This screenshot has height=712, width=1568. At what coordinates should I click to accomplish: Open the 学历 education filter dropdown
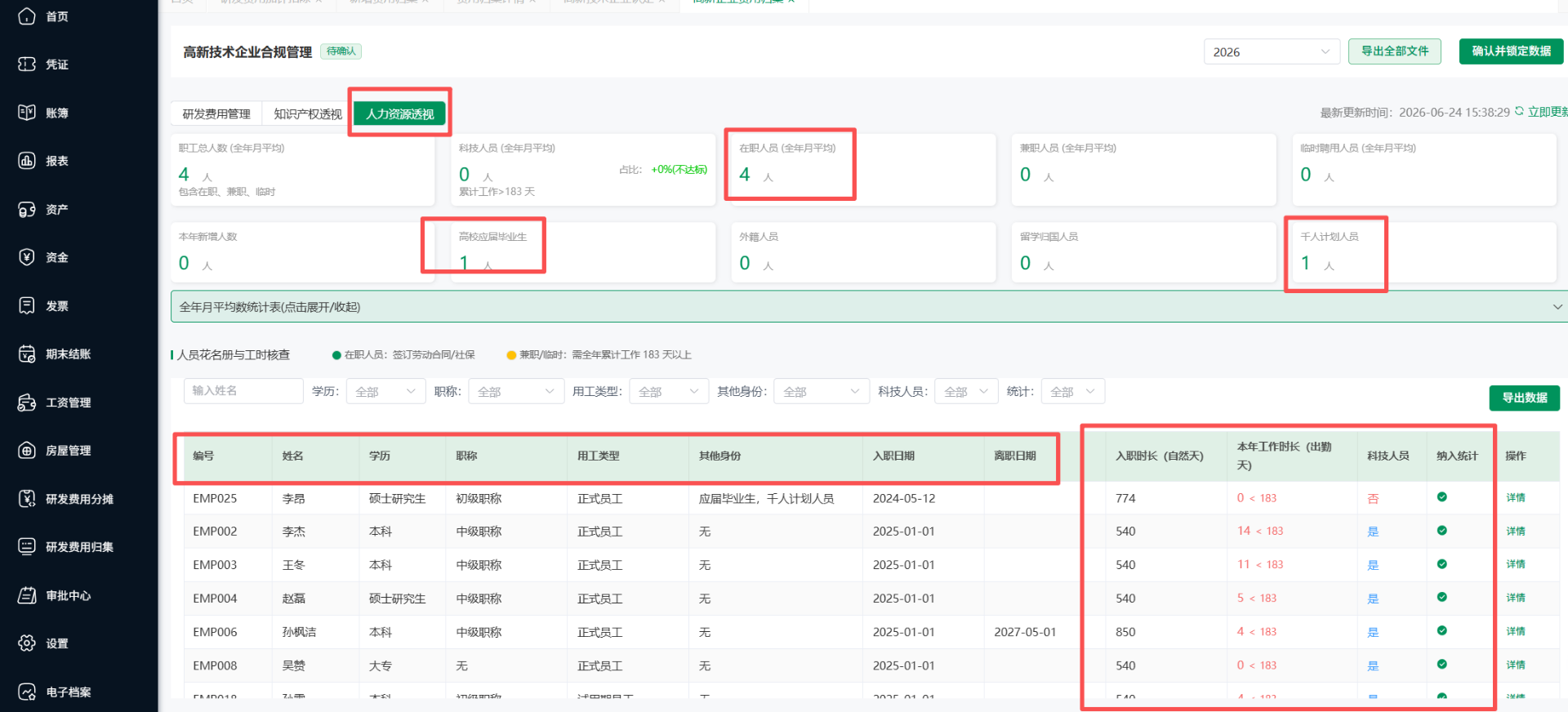tap(385, 392)
